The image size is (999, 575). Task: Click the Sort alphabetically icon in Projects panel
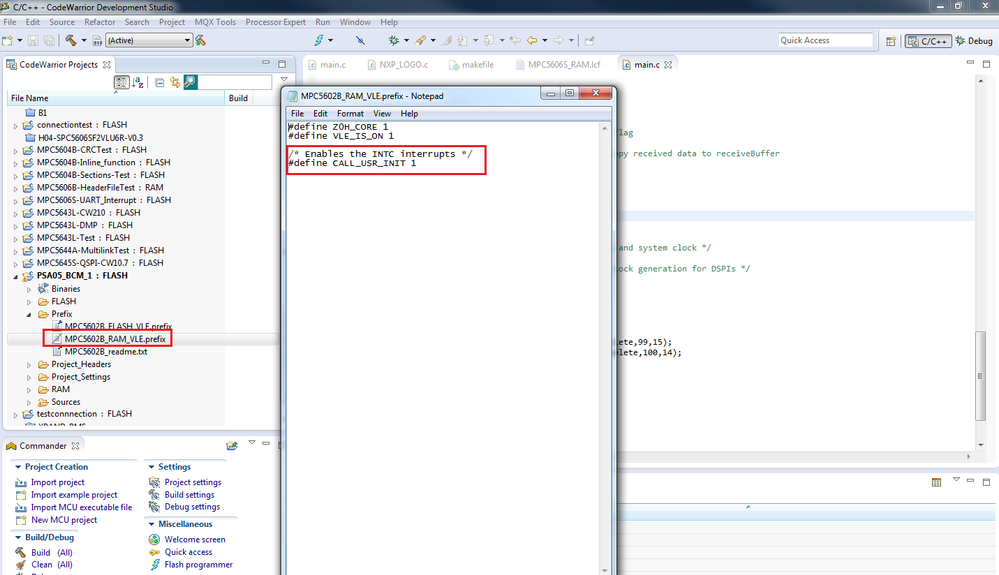pyautogui.click(x=138, y=82)
